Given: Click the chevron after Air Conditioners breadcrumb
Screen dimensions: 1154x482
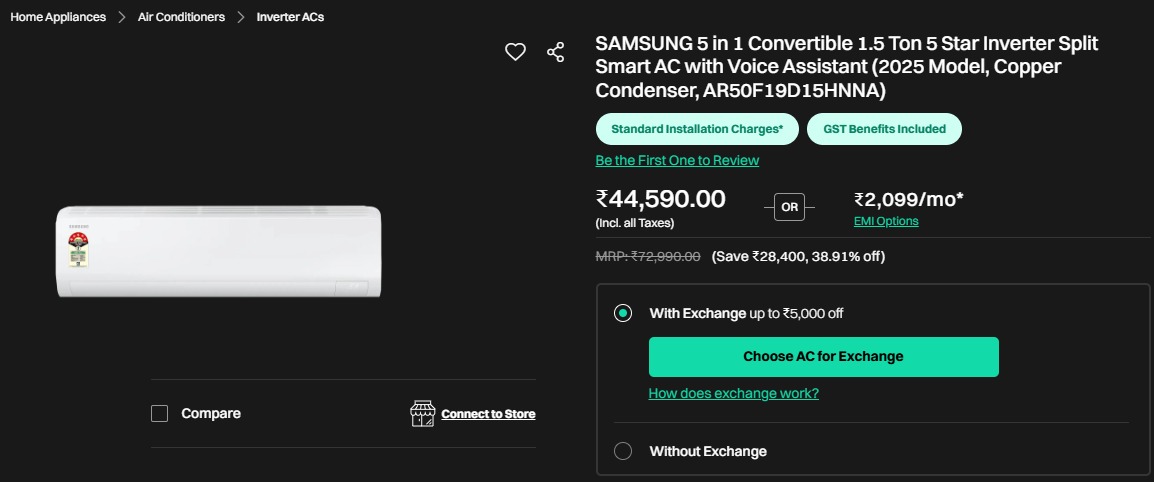Looking at the screenshot, I should point(241,17).
